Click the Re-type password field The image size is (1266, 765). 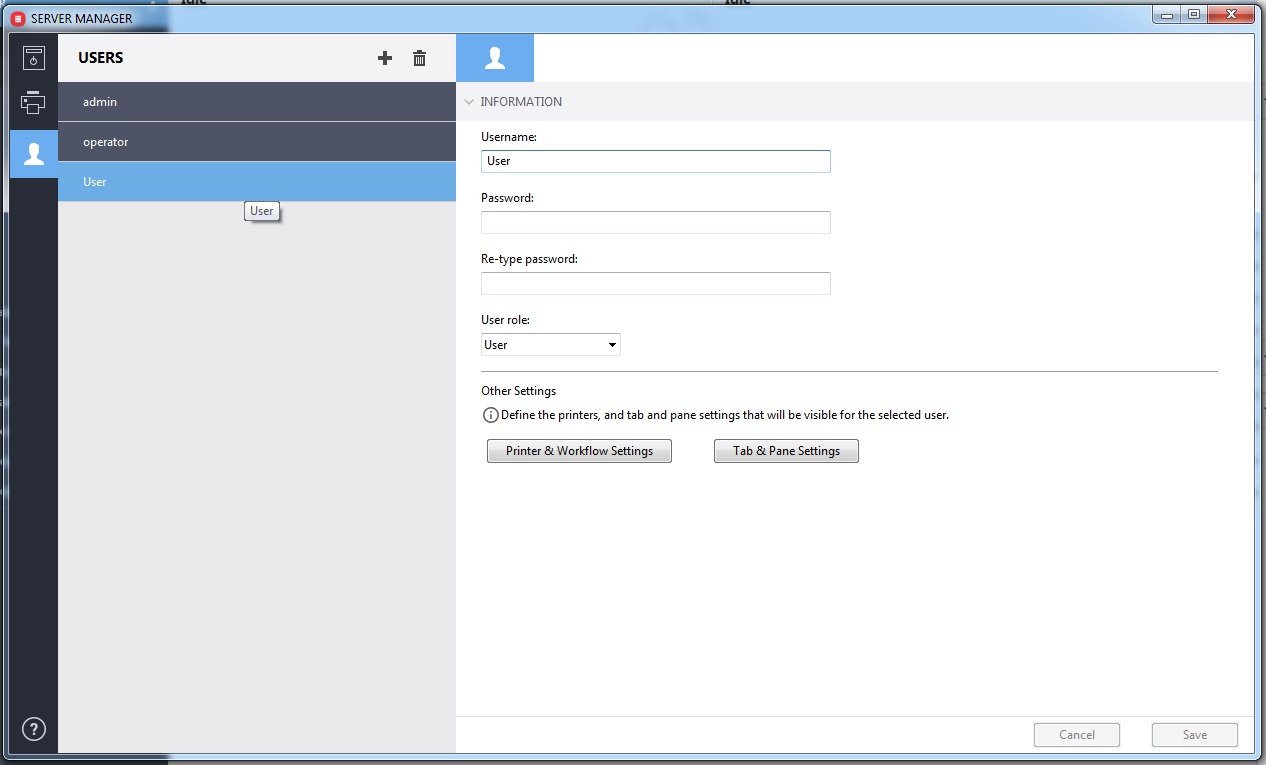[655, 284]
